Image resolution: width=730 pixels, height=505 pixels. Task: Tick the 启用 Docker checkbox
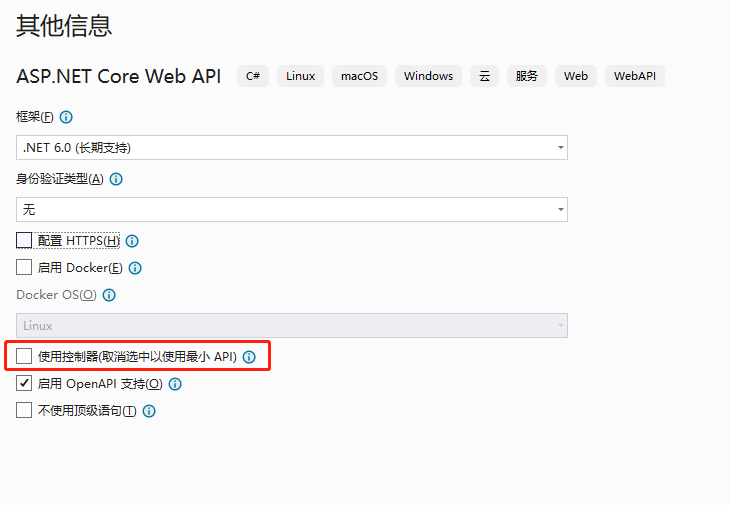(24, 268)
